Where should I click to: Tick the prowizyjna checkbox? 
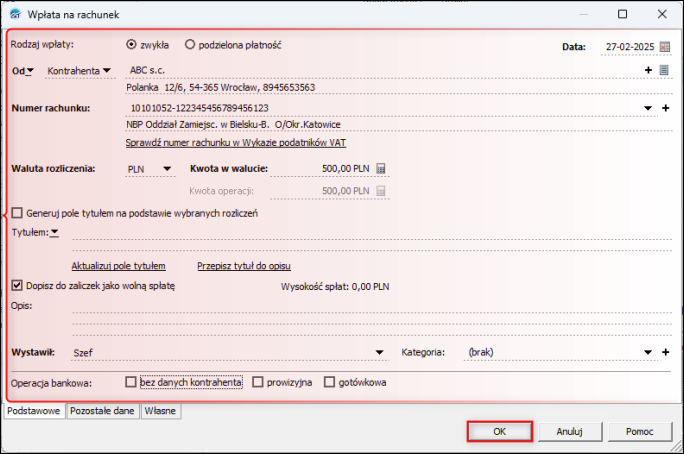tap(258, 382)
